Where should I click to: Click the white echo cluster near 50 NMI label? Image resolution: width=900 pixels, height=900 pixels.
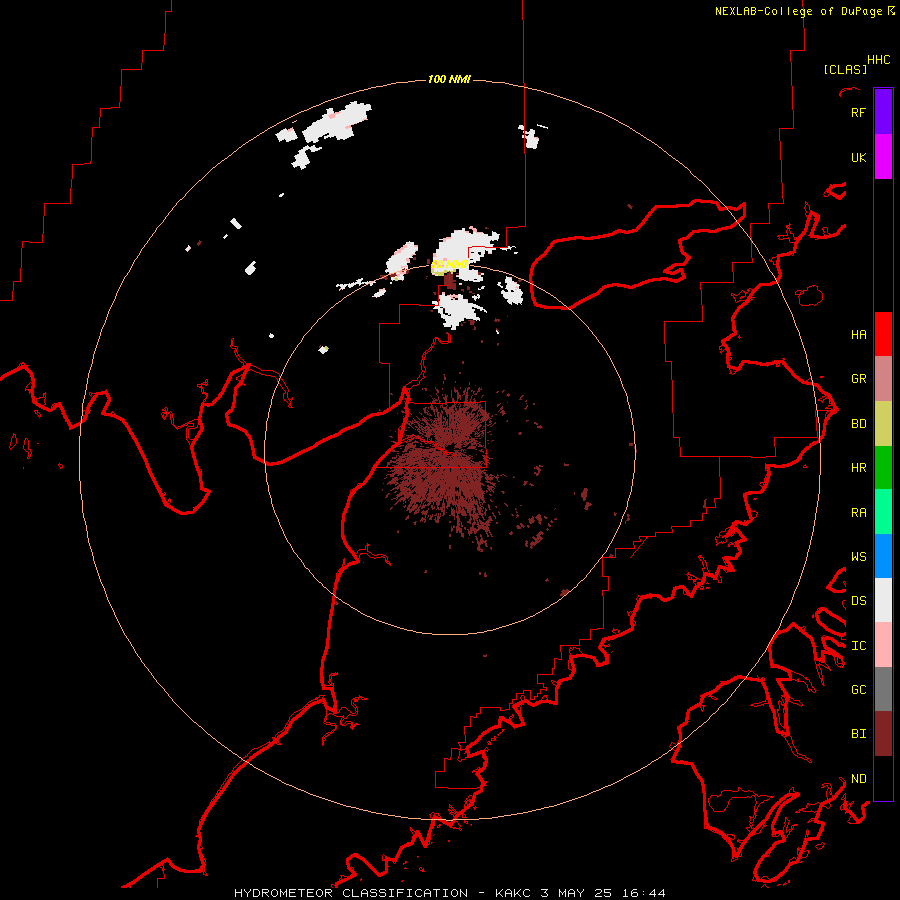[465, 253]
